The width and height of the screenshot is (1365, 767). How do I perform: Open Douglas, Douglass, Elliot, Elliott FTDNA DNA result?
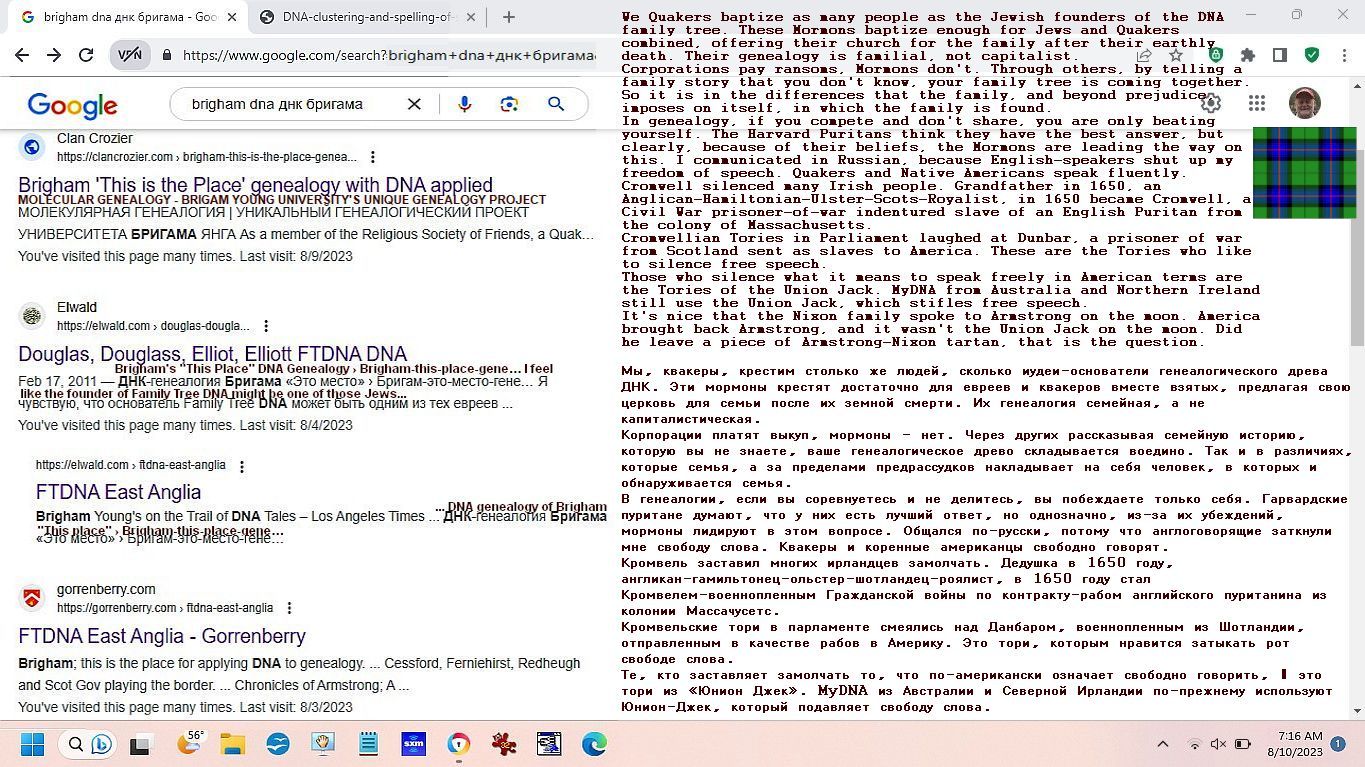[212, 354]
